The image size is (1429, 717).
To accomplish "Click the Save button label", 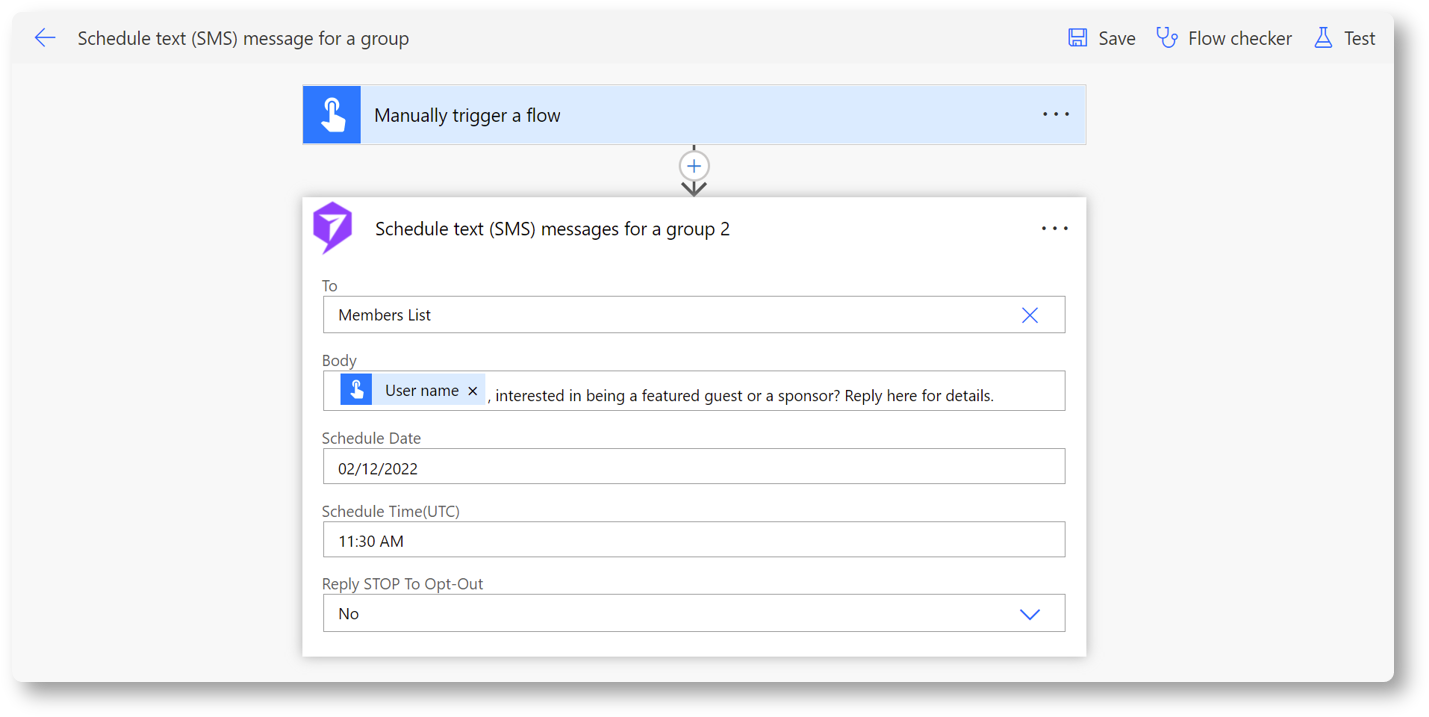I will click(1116, 38).
